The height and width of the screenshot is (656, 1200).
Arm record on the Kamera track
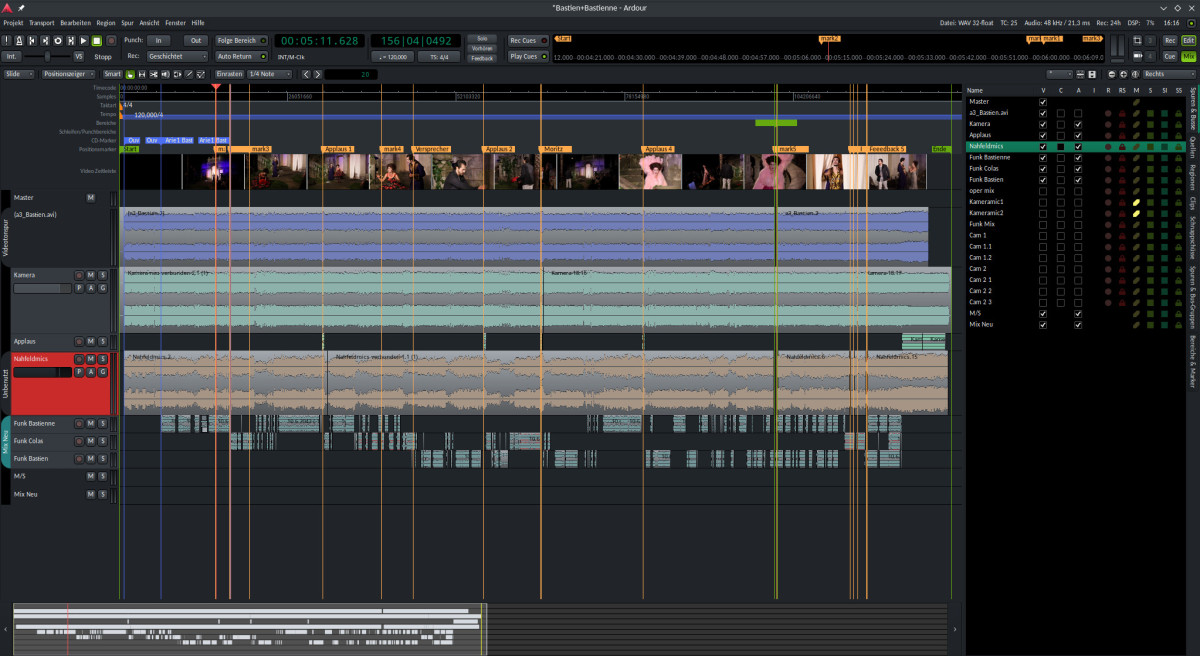pyautogui.click(x=79, y=275)
